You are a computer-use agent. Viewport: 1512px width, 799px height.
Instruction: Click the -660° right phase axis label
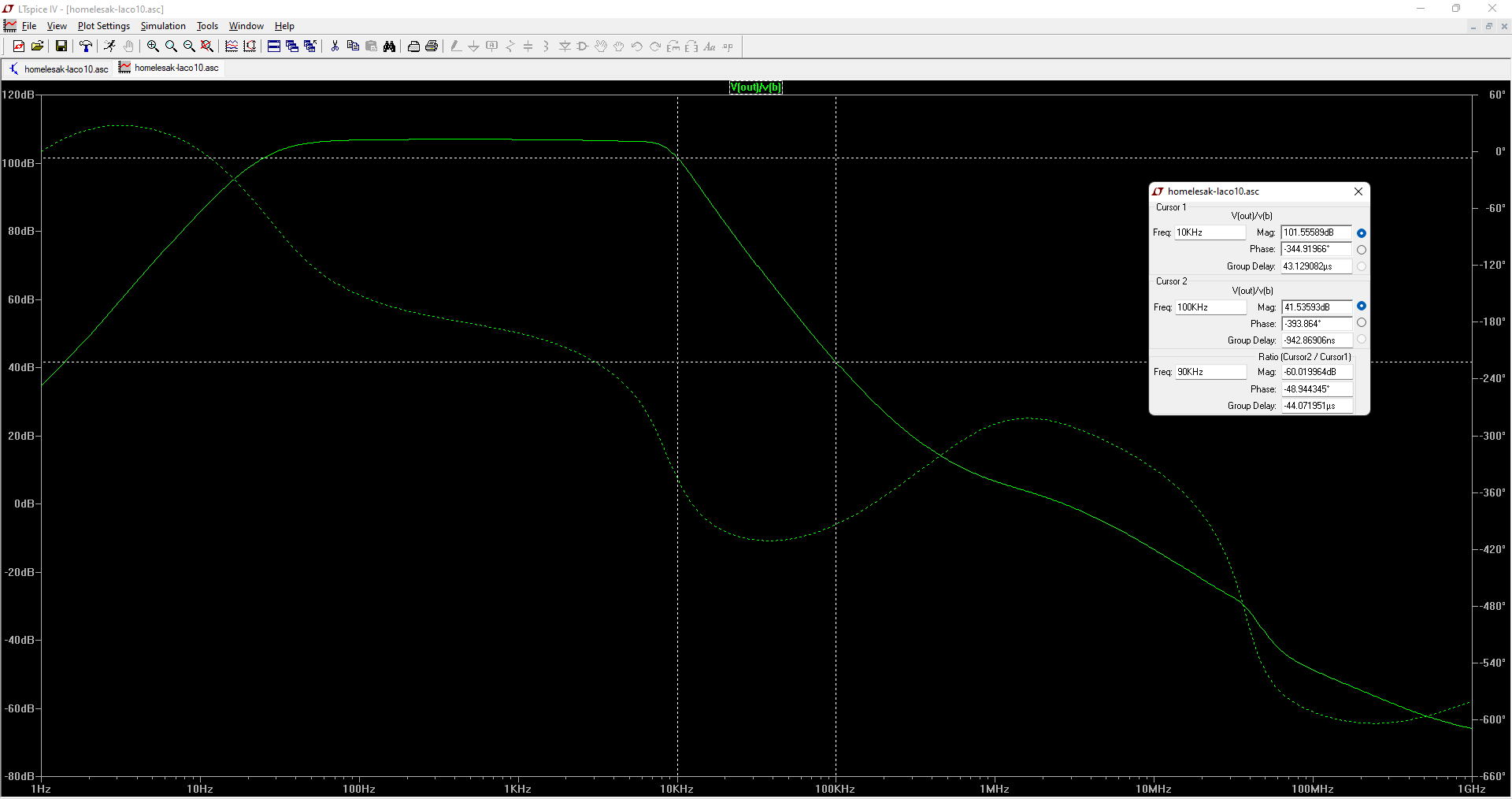pyautogui.click(x=1492, y=776)
